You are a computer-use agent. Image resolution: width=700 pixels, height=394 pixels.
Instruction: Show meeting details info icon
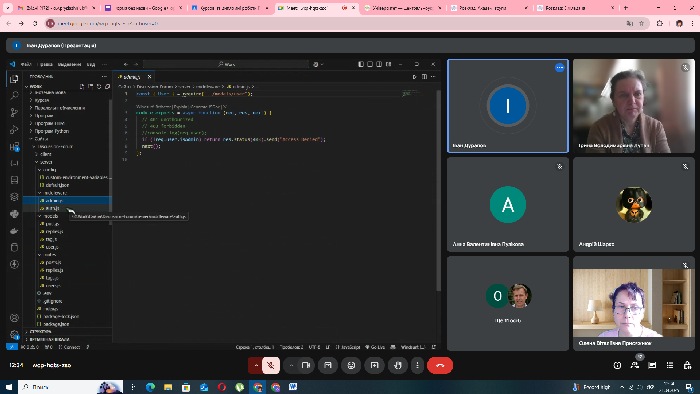pos(617,365)
